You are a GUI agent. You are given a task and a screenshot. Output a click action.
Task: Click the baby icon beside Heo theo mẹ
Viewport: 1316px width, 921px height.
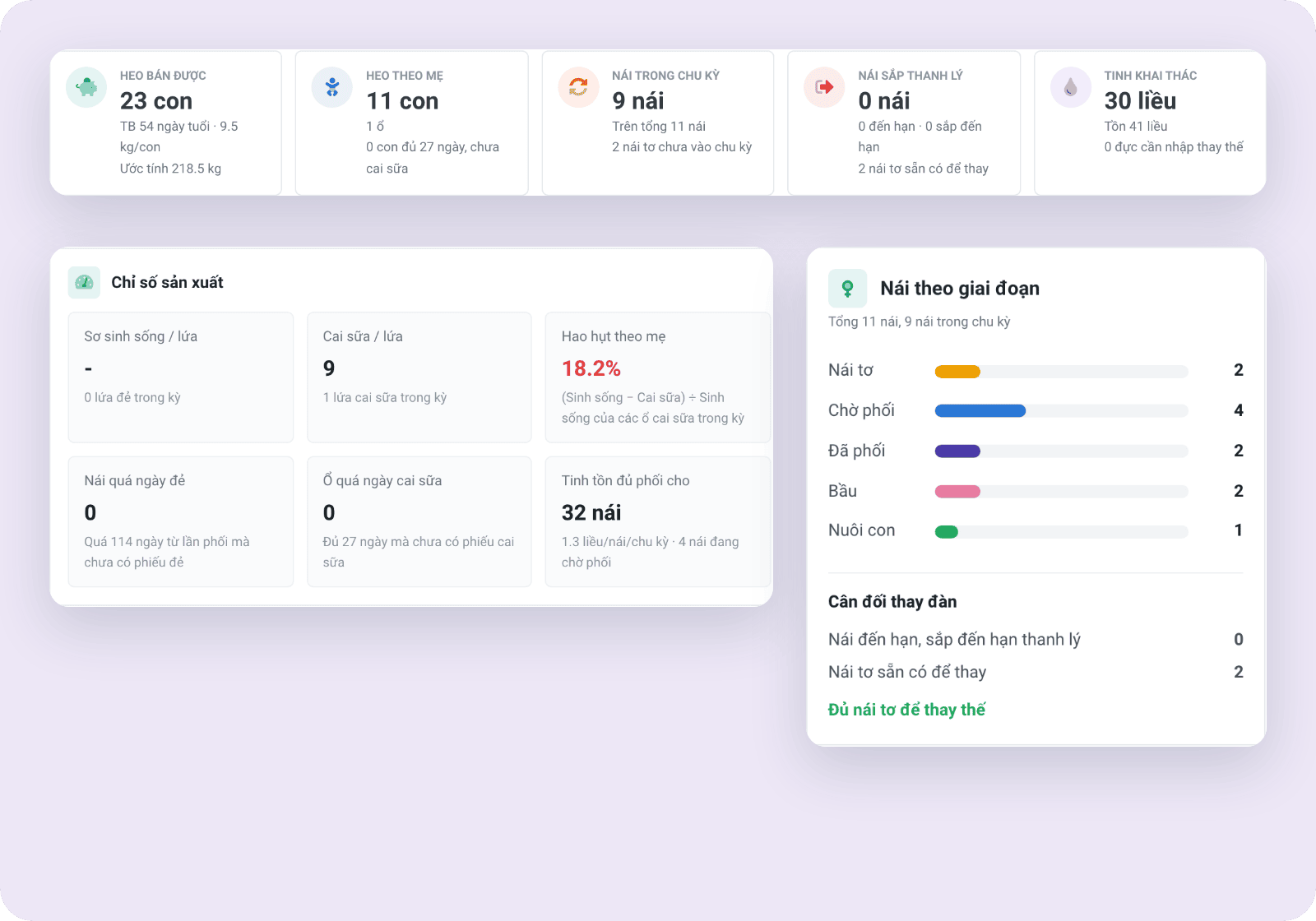(x=332, y=87)
